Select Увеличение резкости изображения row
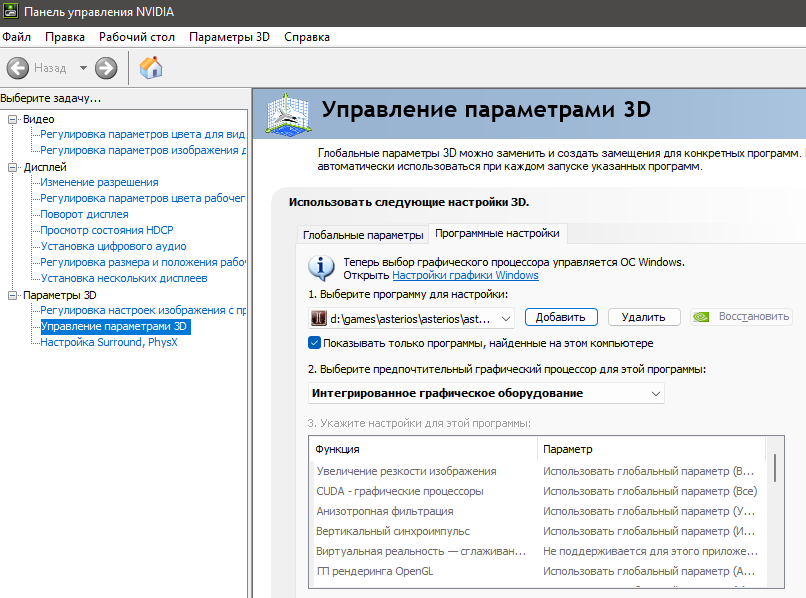Screen dimensions: 806x598 pos(540,471)
